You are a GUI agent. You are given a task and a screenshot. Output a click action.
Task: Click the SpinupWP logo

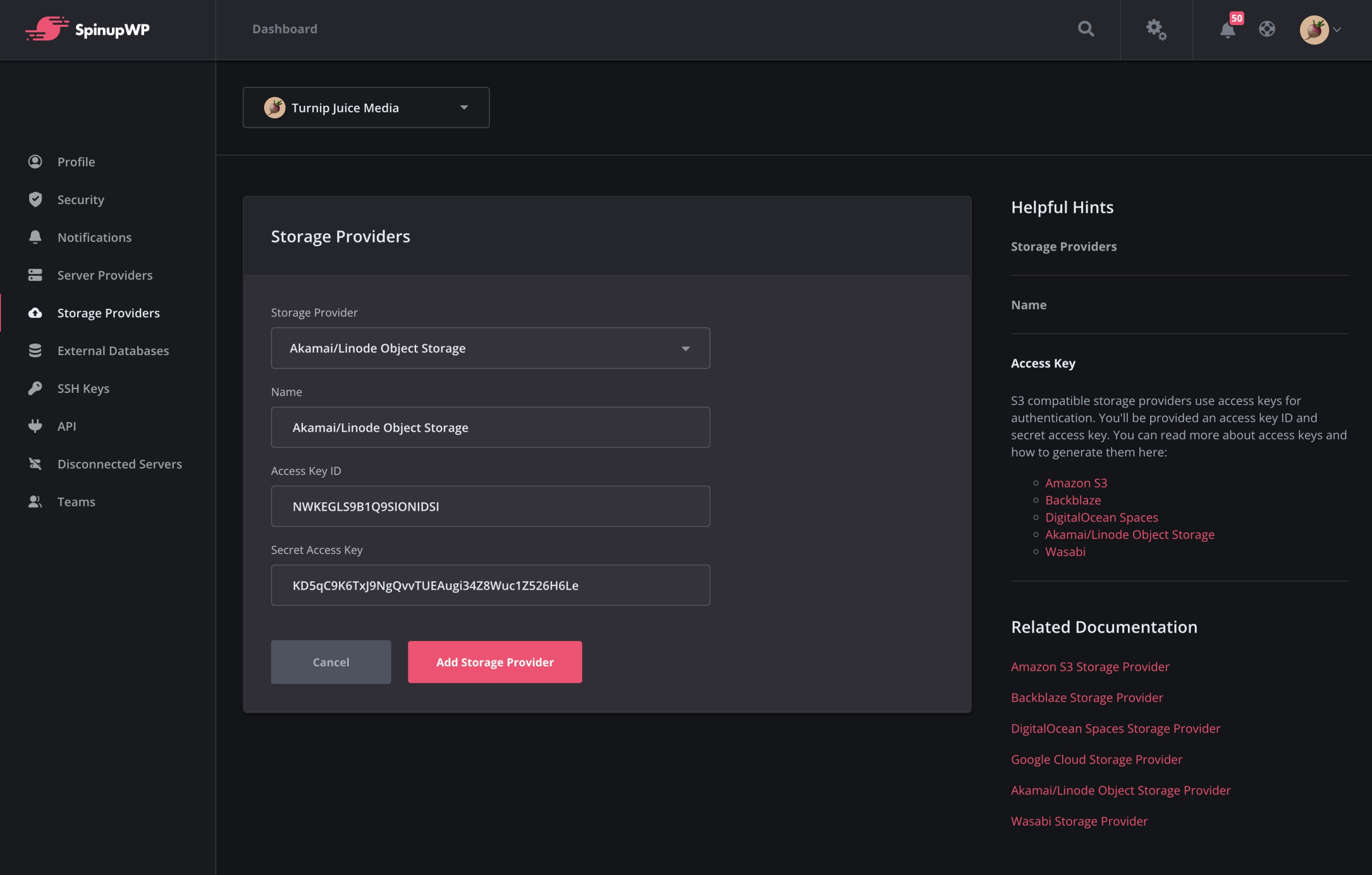coord(87,29)
